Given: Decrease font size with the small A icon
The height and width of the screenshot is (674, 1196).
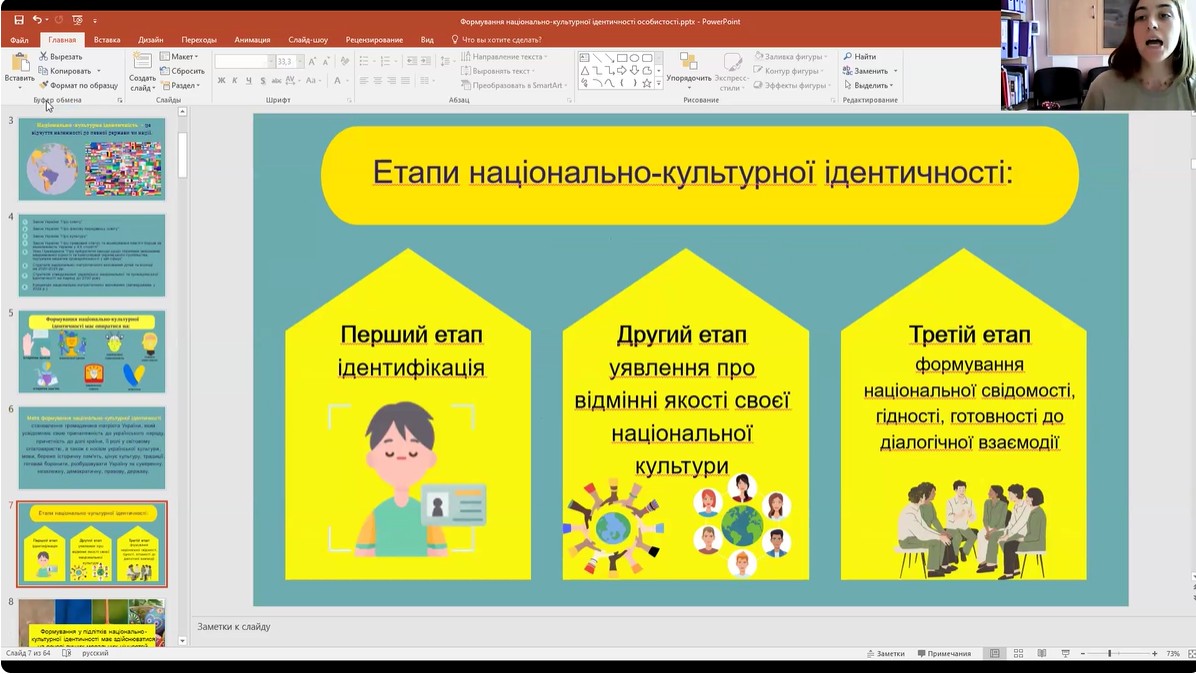Looking at the screenshot, I should click(x=326, y=61).
